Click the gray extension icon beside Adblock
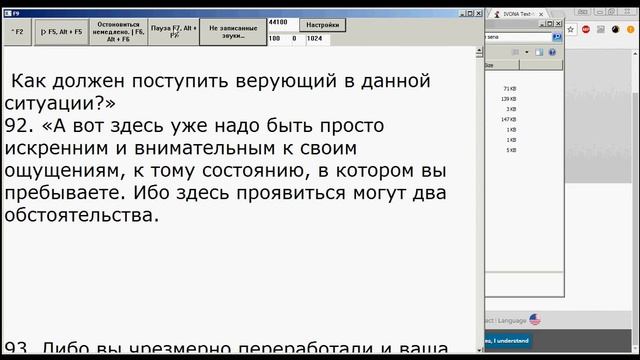The image size is (640, 360). (x=601, y=29)
